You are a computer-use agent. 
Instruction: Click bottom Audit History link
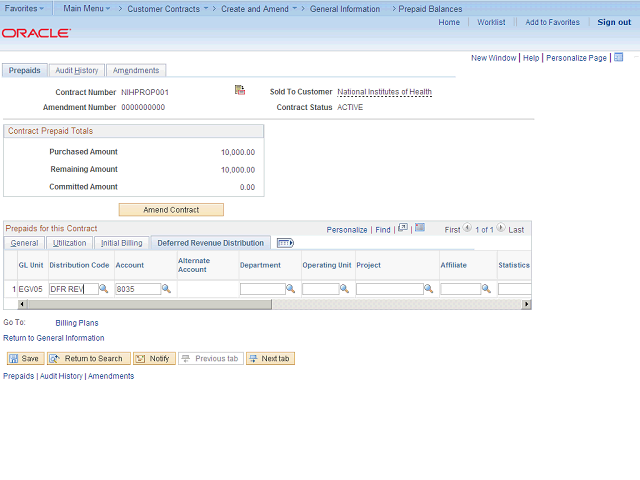61,376
